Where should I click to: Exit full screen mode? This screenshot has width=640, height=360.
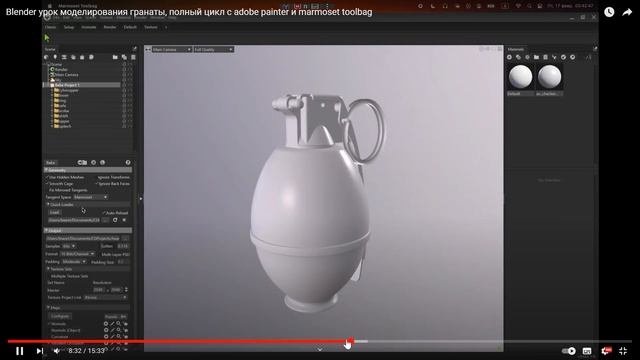pyautogui.click(x=623, y=351)
